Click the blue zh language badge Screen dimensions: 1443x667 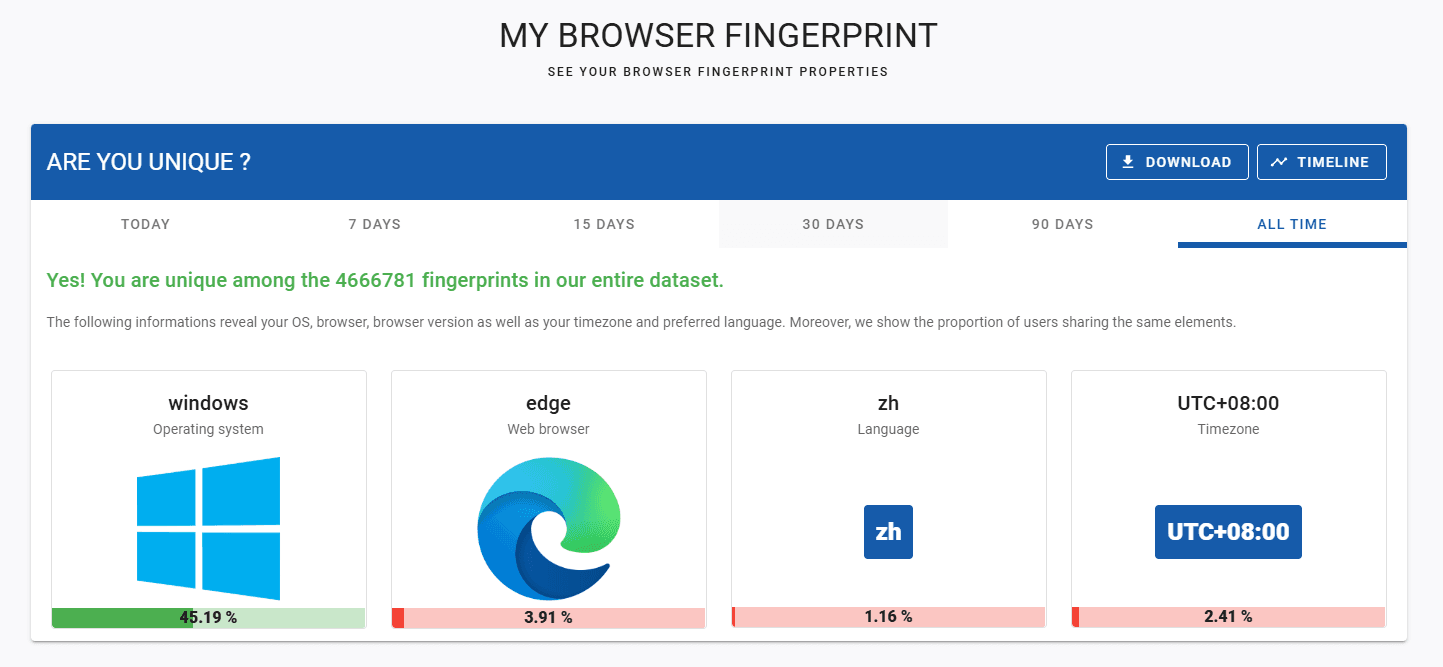(888, 532)
